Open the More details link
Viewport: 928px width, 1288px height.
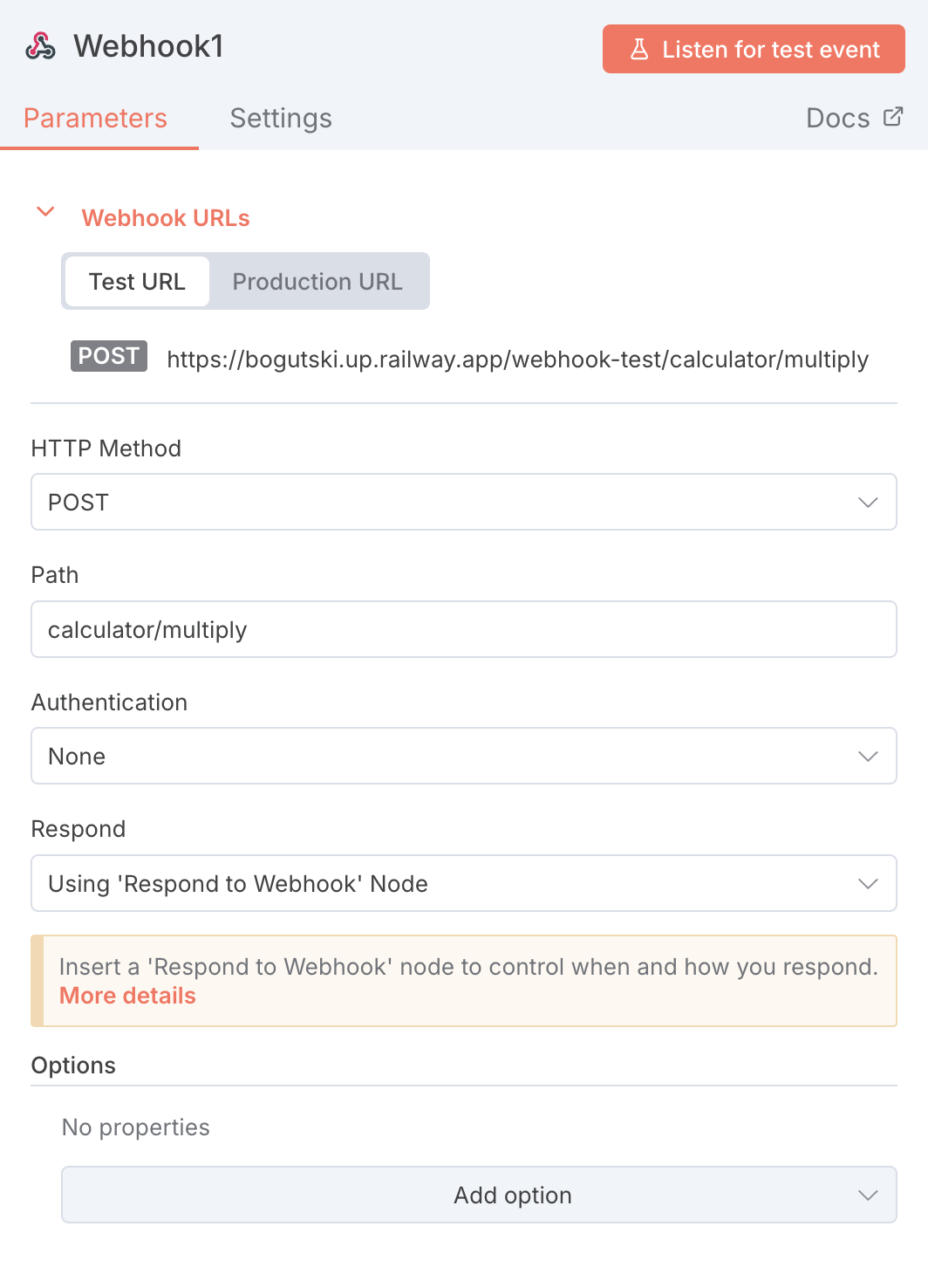(127, 997)
